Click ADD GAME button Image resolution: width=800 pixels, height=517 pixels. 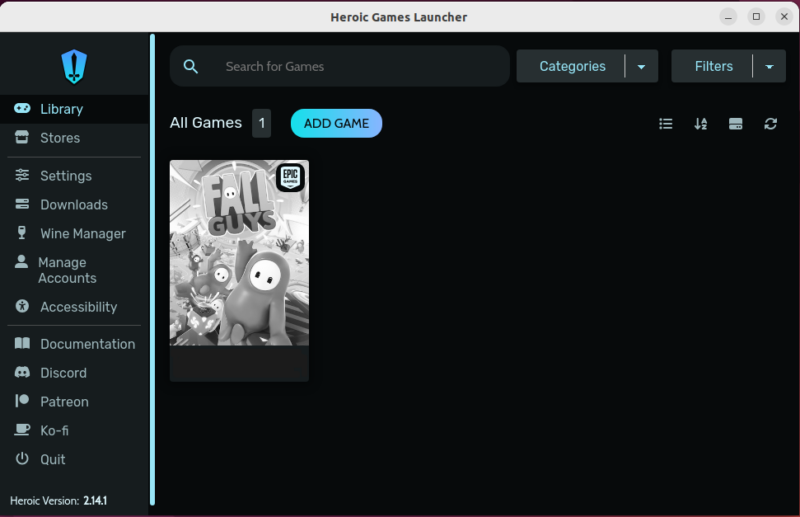click(336, 124)
